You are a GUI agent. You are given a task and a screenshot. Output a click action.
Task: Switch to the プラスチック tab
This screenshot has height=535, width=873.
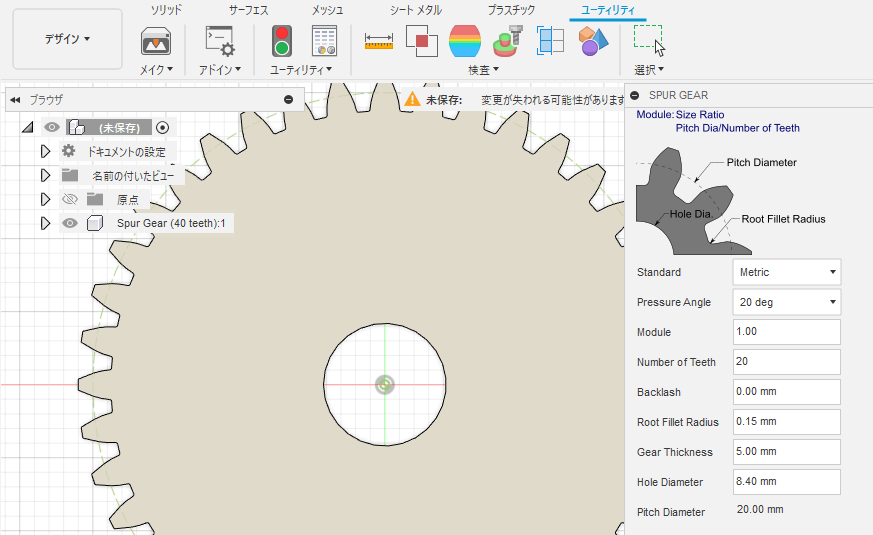pos(511,10)
